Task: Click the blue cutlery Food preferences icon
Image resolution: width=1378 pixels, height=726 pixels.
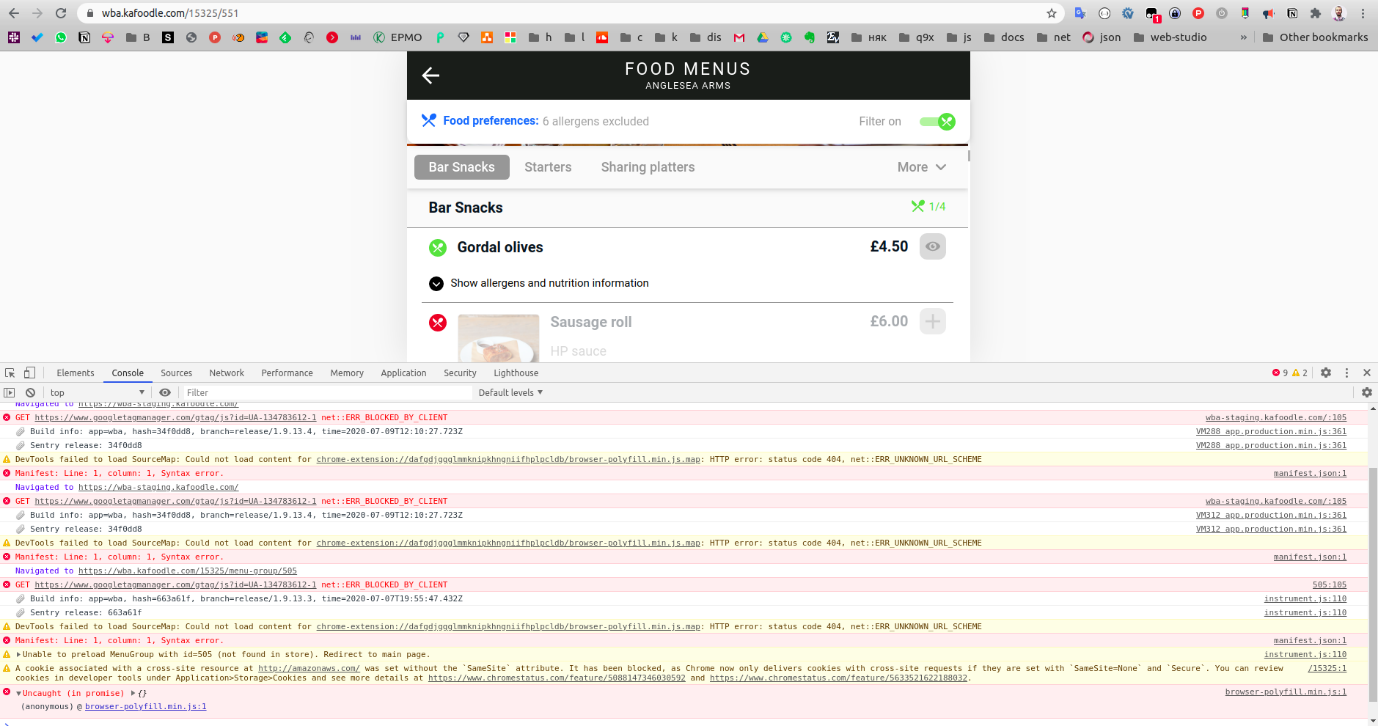Action: tap(428, 121)
